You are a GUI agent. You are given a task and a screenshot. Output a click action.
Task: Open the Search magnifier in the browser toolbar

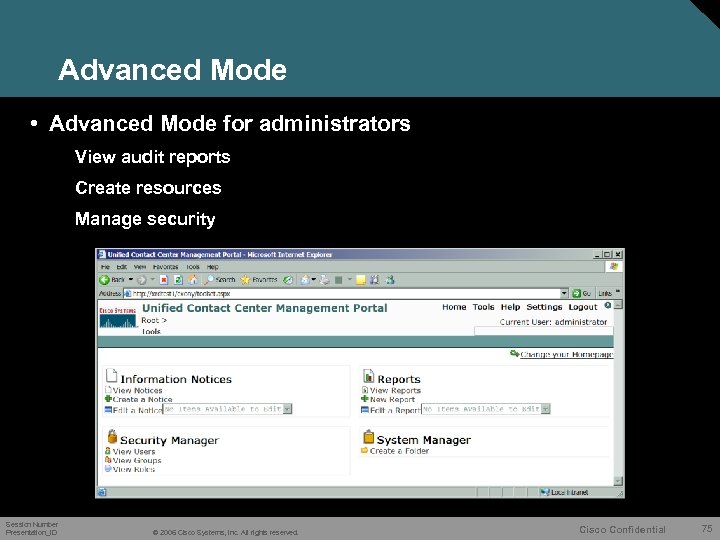pyautogui.click(x=220, y=280)
